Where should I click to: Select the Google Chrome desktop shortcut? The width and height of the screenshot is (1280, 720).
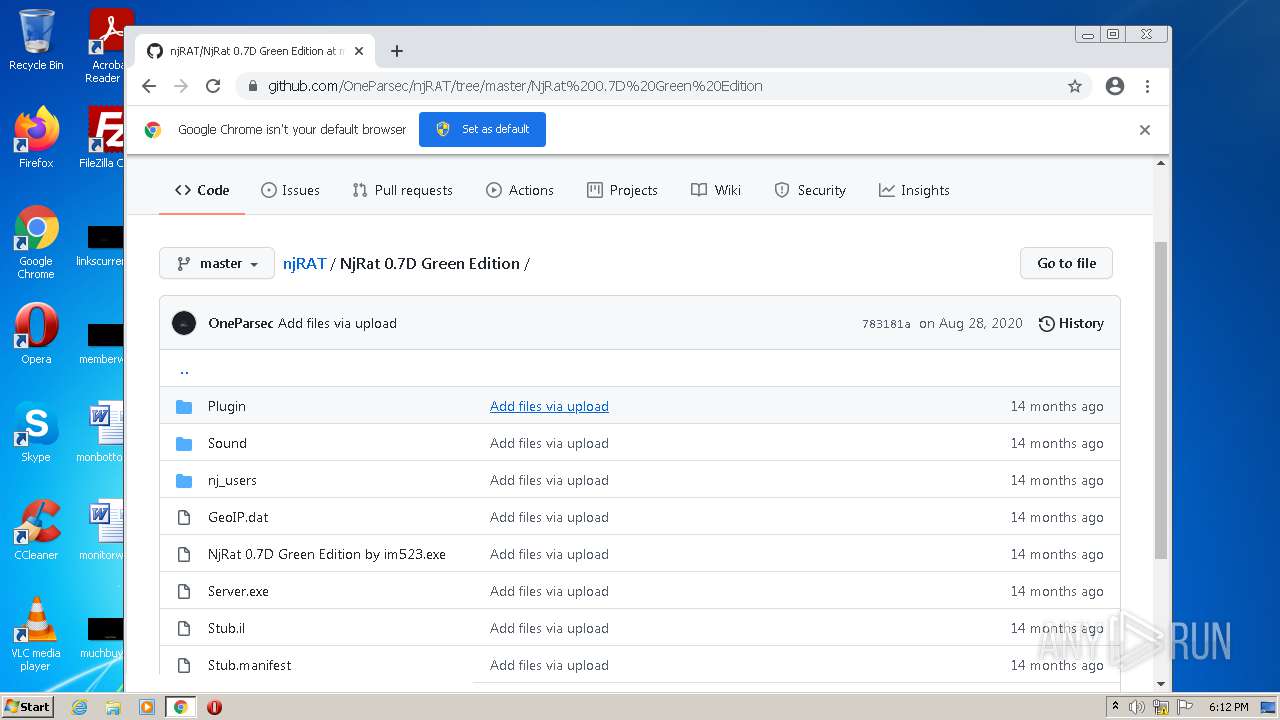click(36, 242)
